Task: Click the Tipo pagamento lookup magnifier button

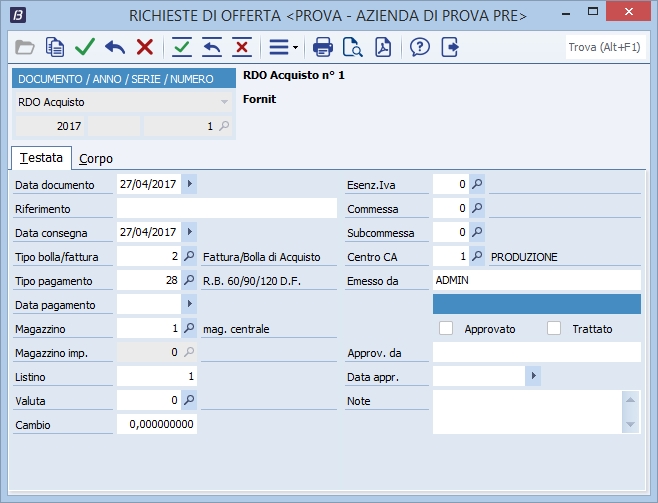Action: (x=190, y=280)
